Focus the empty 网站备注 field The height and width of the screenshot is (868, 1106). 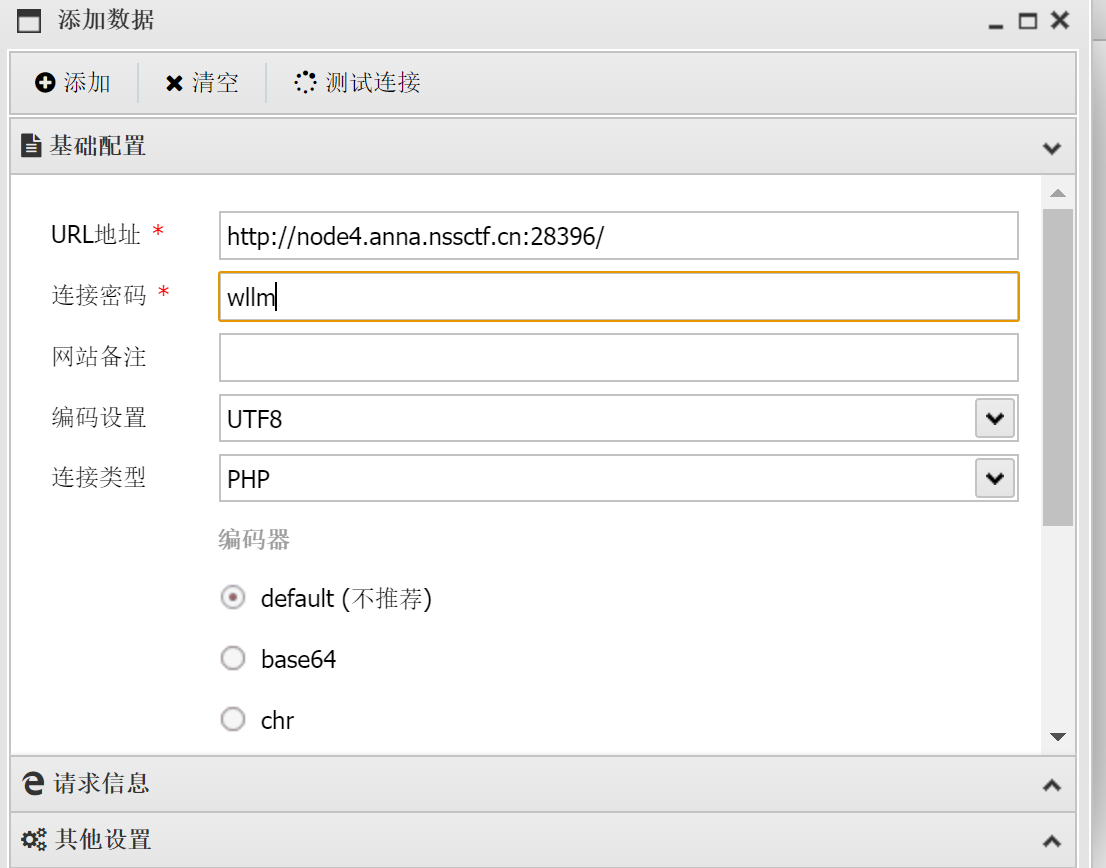click(x=619, y=357)
